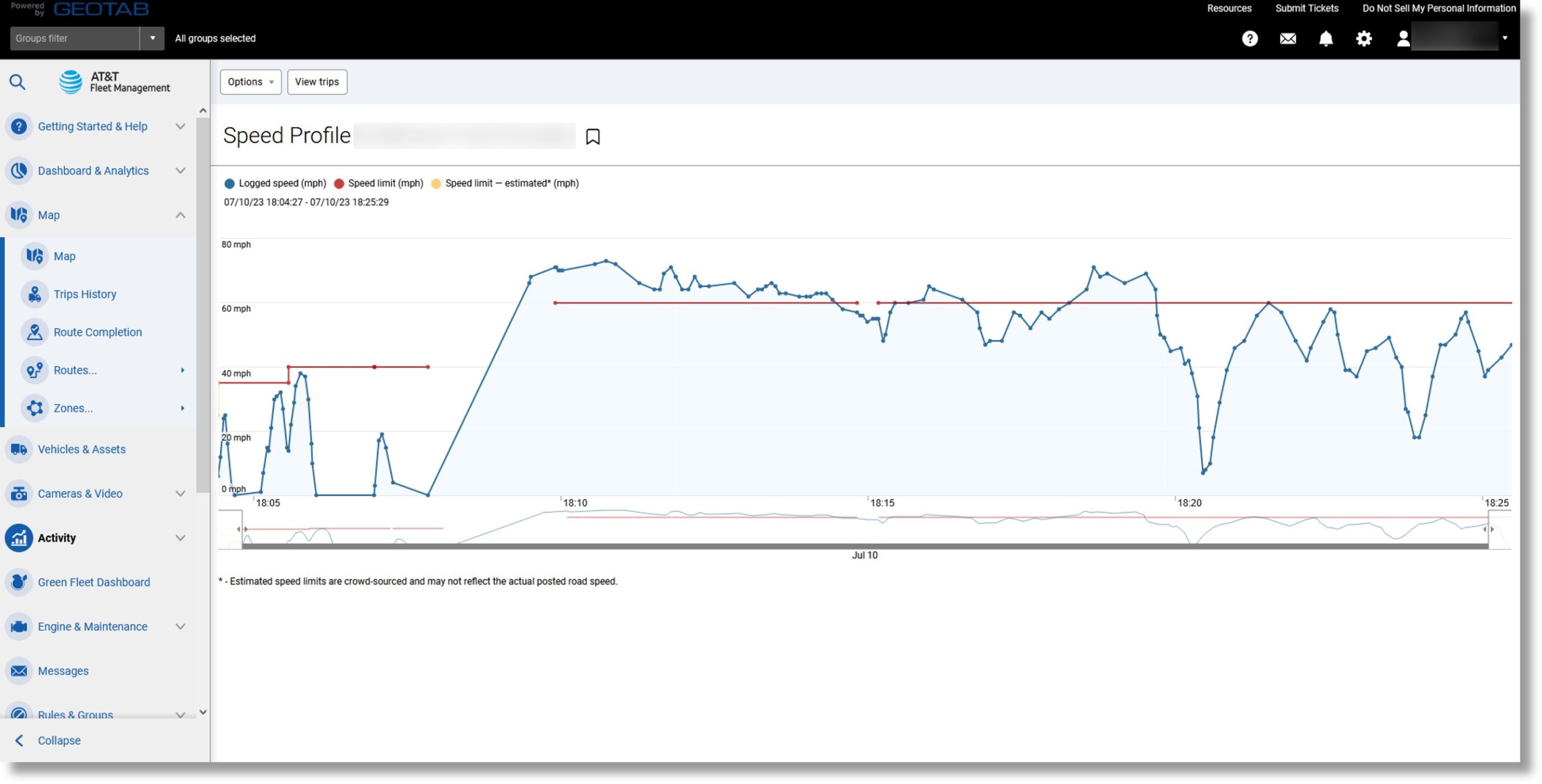Click the Trips History icon
The height and width of the screenshot is (784, 1542).
point(35,294)
